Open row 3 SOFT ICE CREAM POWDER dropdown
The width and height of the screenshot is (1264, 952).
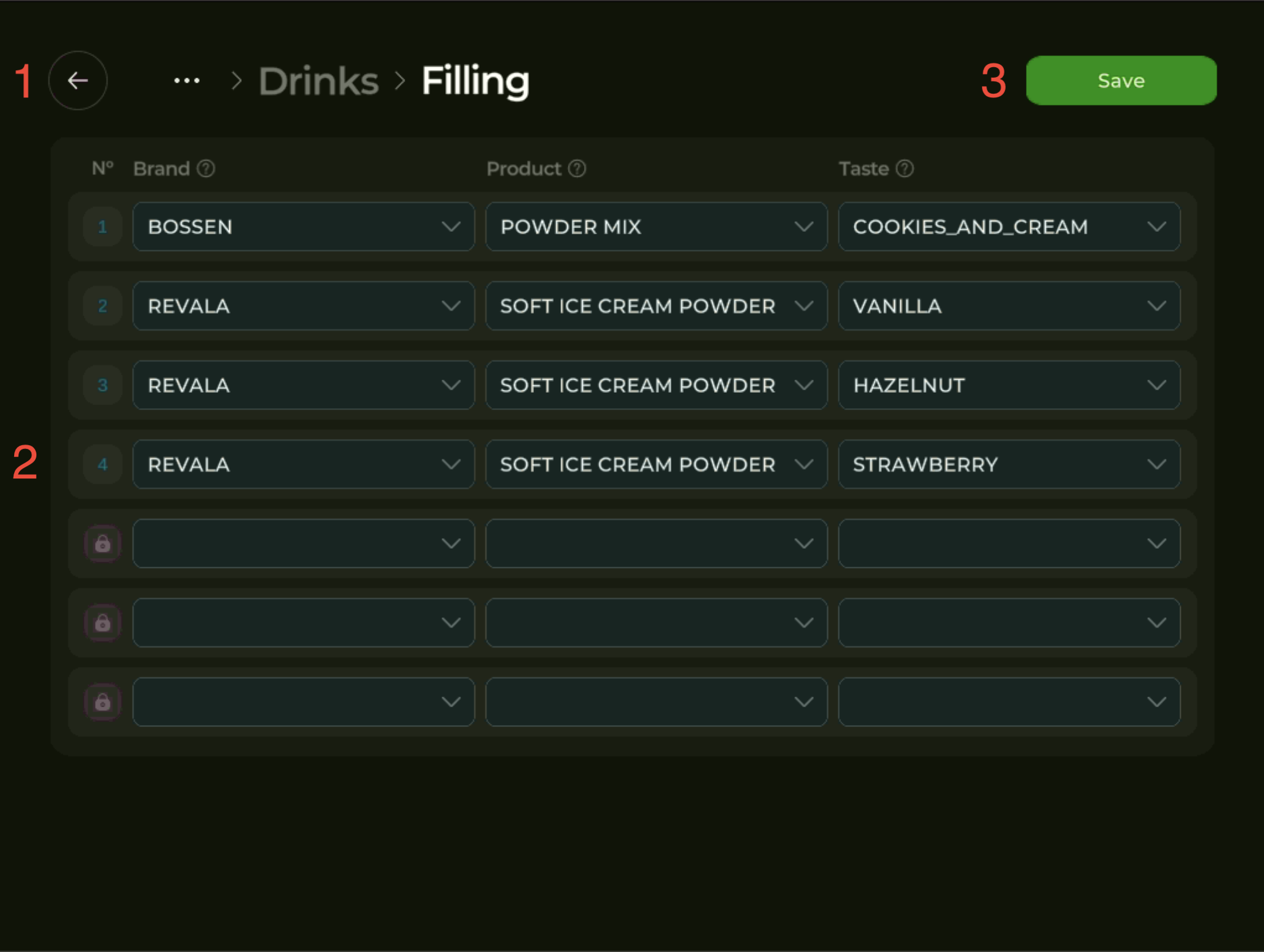click(x=656, y=385)
